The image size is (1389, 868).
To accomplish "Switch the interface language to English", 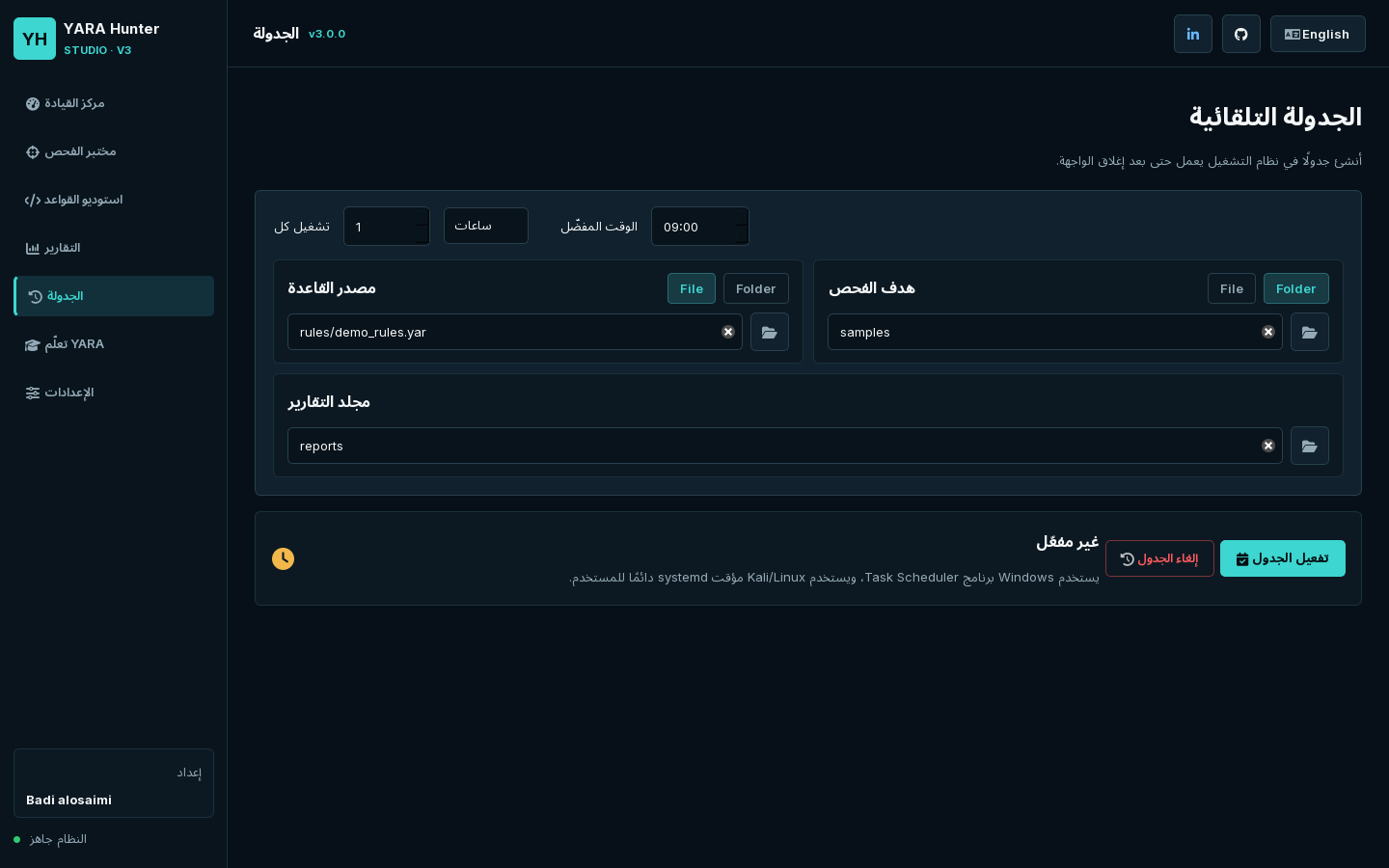I will tap(1318, 34).
